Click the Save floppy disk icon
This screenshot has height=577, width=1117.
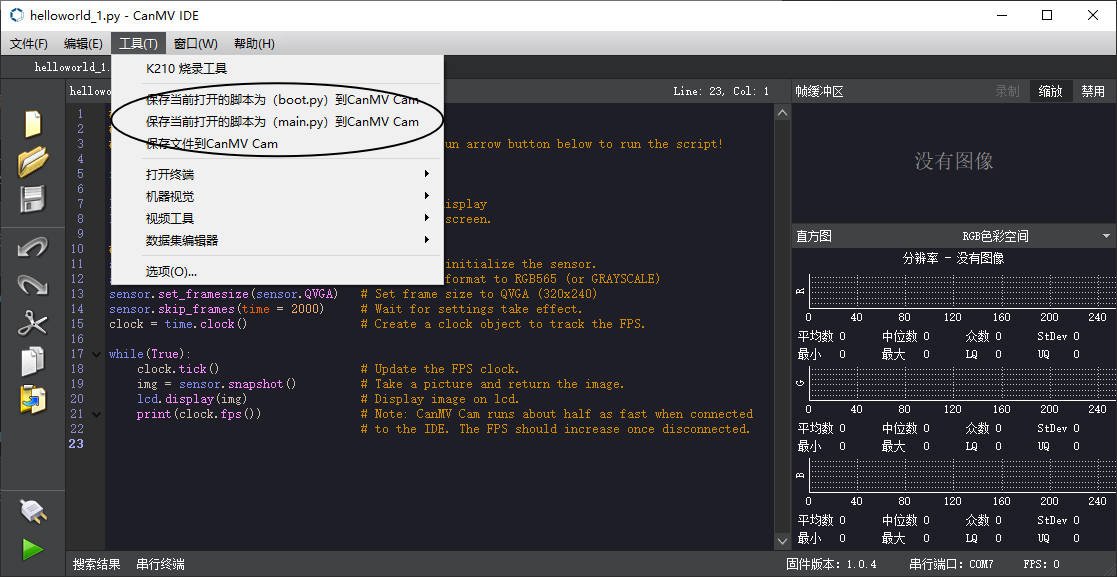tap(33, 199)
